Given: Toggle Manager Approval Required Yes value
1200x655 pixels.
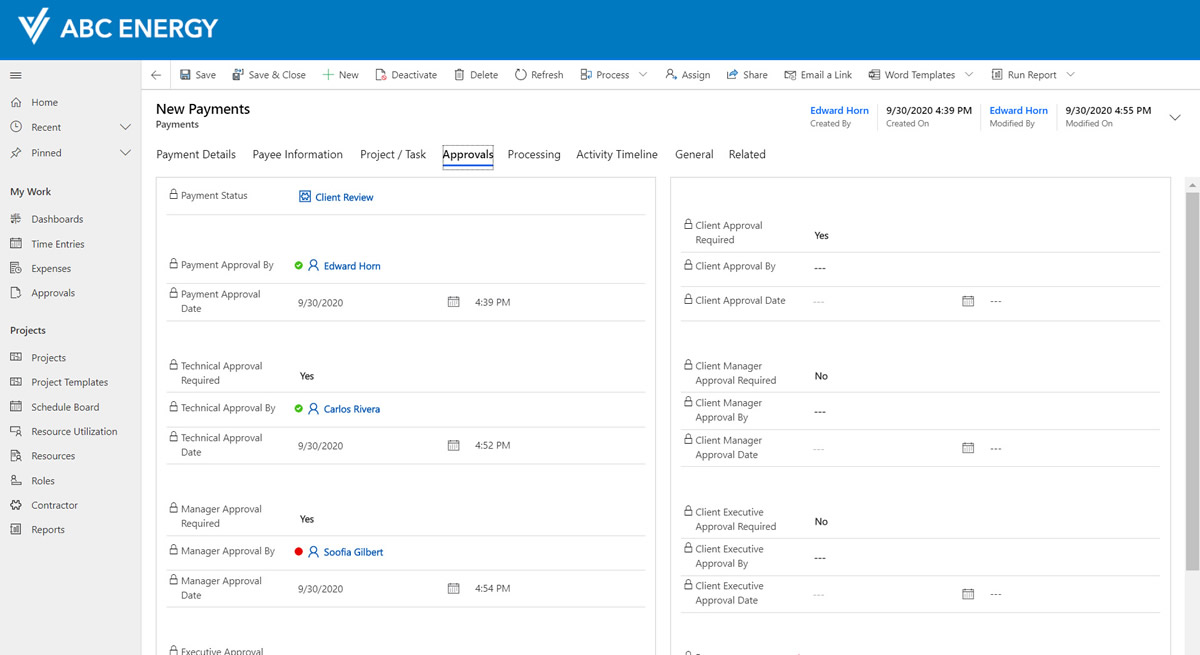Looking at the screenshot, I should pyautogui.click(x=307, y=519).
